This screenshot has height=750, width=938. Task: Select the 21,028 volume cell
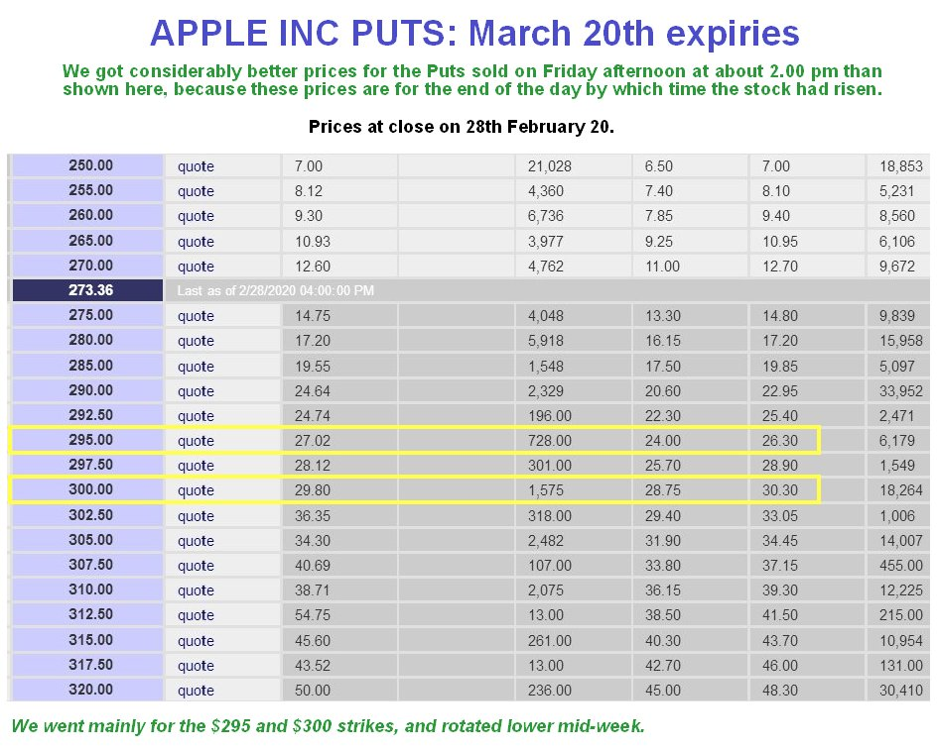pyautogui.click(x=550, y=166)
